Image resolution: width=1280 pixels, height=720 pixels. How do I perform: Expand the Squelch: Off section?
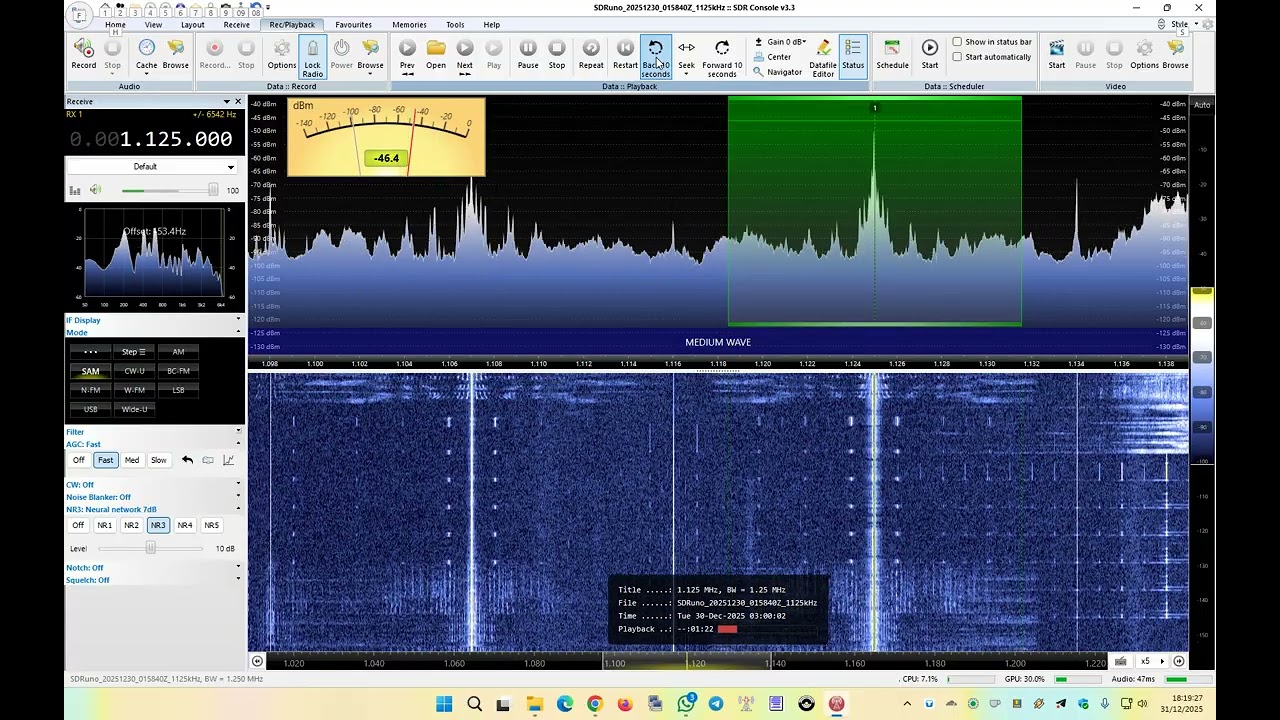click(x=153, y=580)
